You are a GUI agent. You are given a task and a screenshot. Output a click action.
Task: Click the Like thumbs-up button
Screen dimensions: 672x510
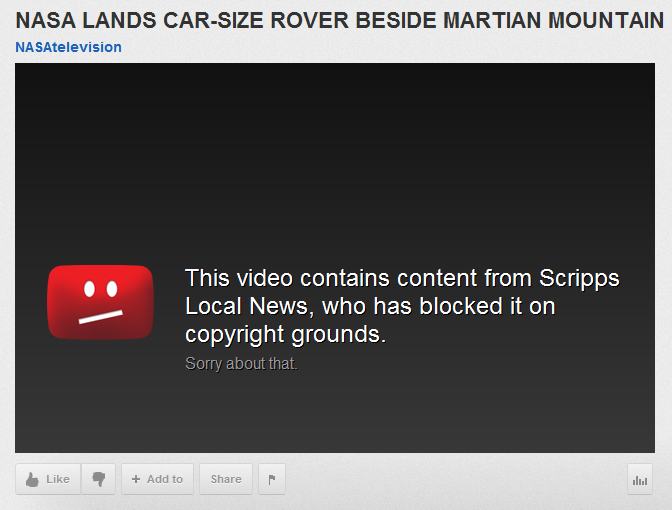click(48, 479)
